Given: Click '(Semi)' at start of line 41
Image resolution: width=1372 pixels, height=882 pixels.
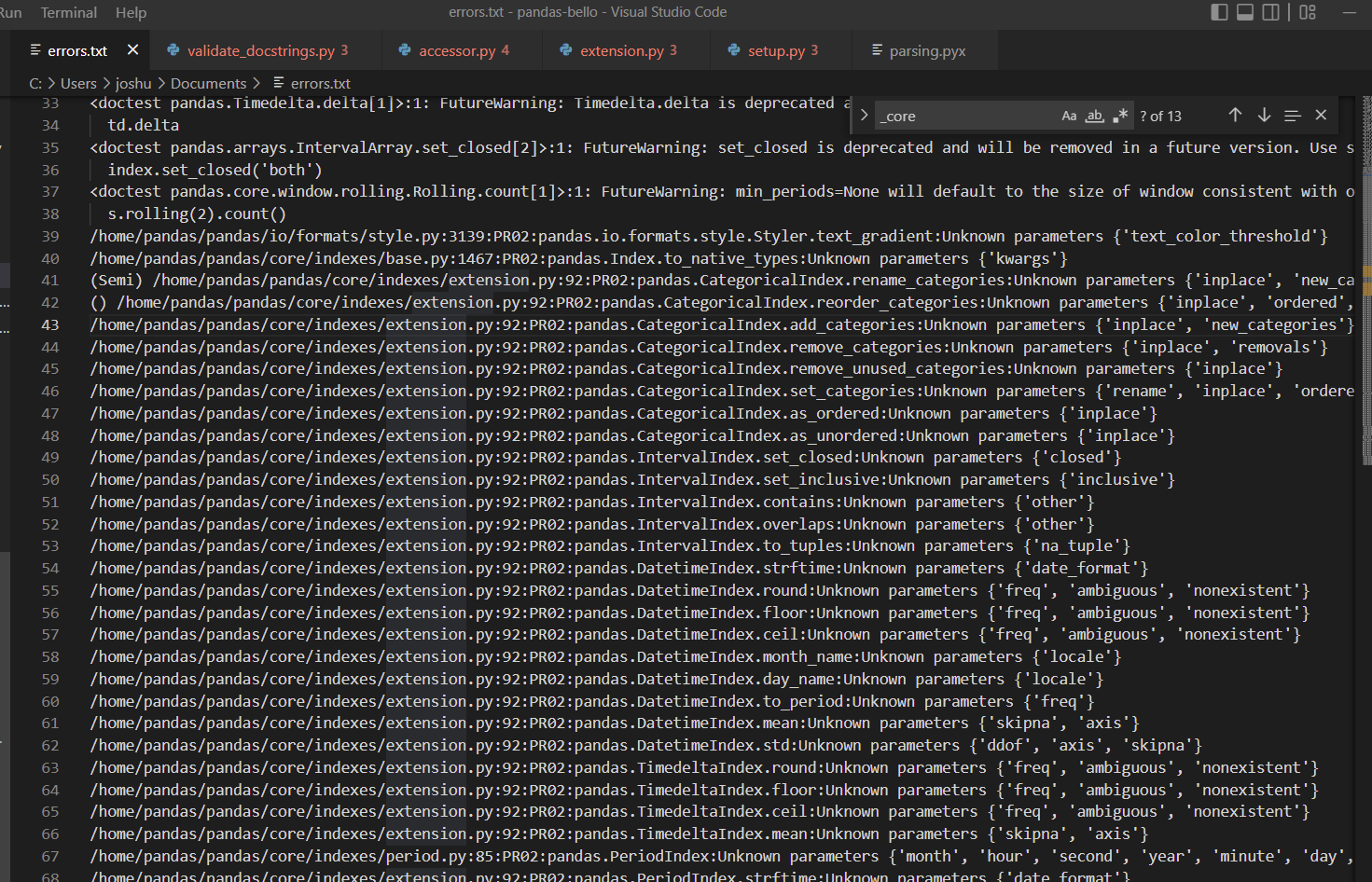Looking at the screenshot, I should 117,280.
